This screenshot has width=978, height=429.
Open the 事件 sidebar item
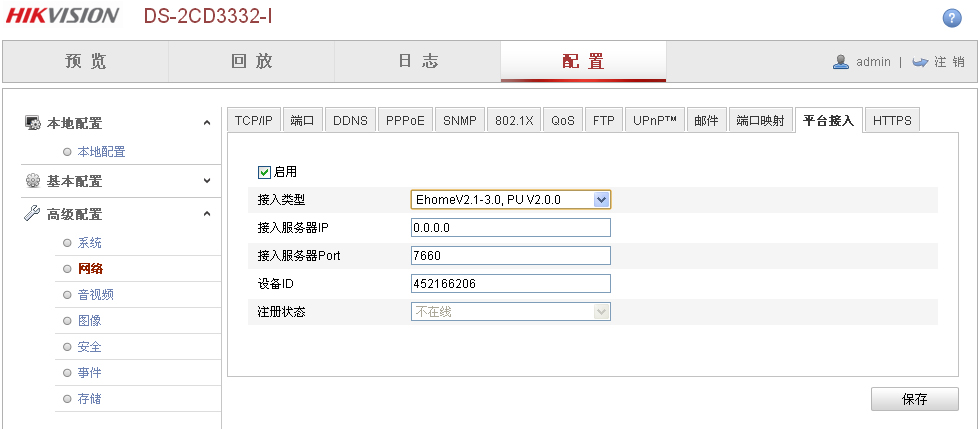pos(89,373)
